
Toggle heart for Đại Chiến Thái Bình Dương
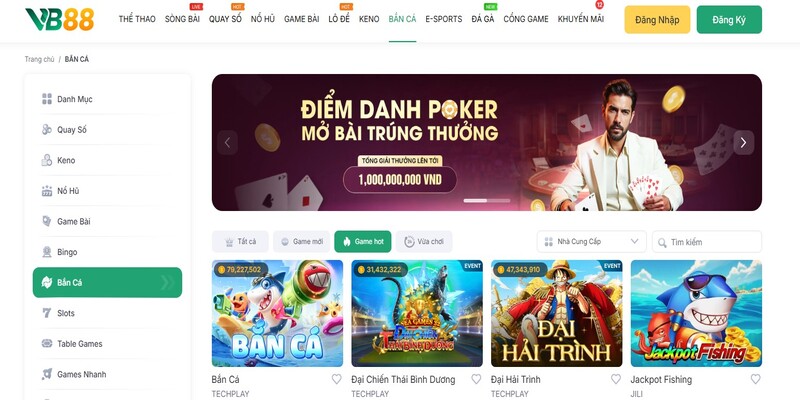476,379
